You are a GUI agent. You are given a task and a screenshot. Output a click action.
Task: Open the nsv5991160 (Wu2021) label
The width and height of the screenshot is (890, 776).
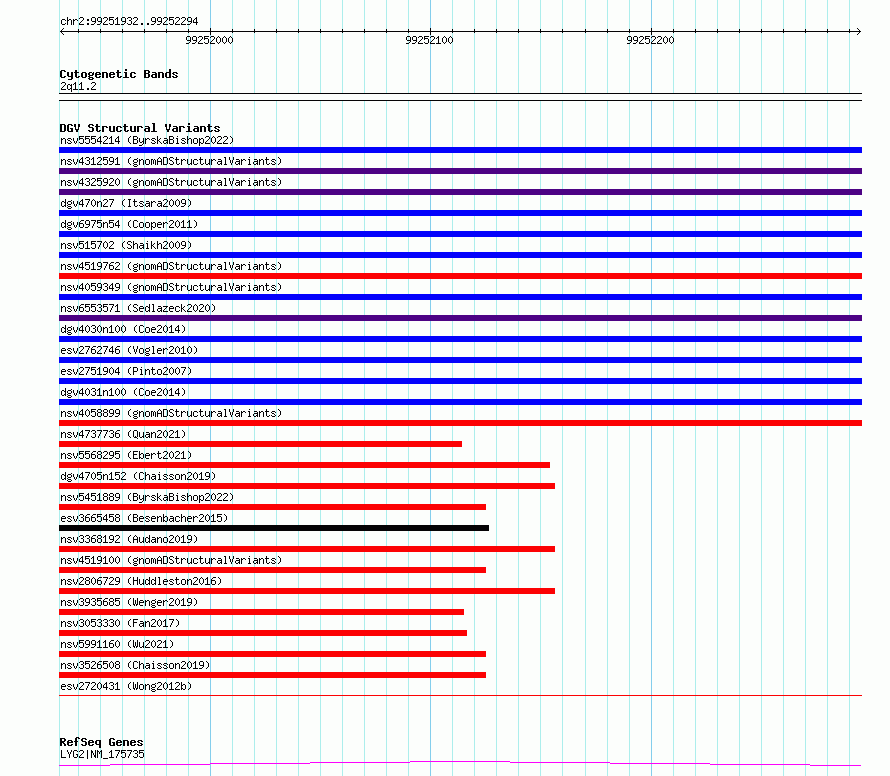(117, 644)
